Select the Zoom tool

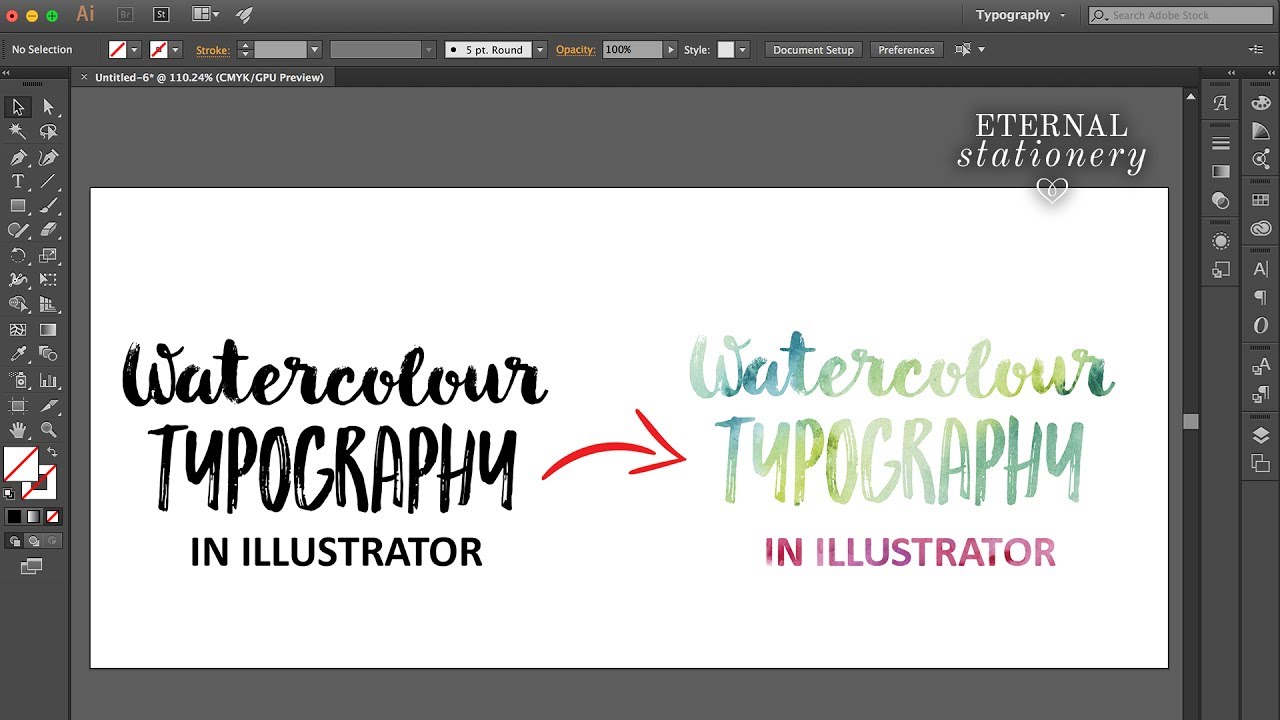click(48, 430)
